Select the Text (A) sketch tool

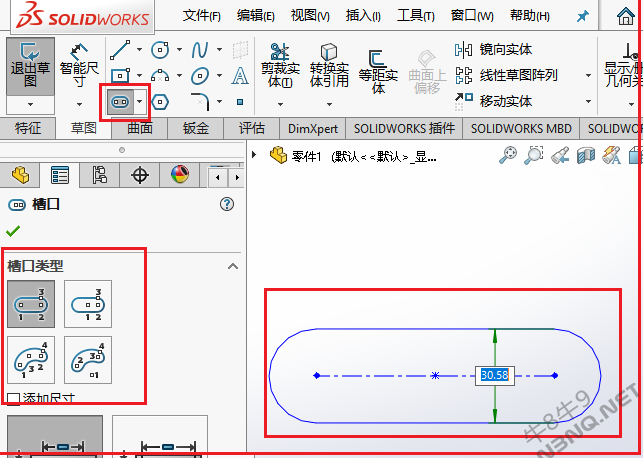coord(240,76)
